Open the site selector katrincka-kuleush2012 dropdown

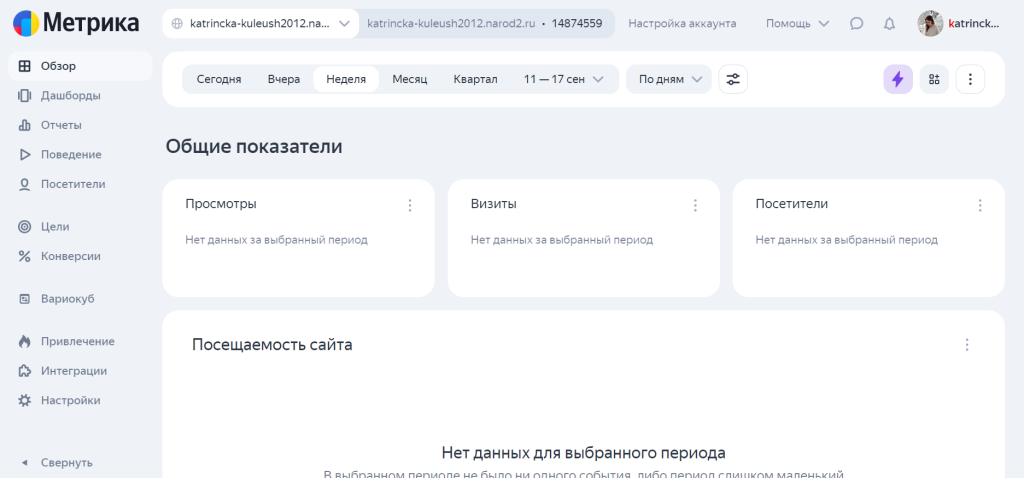tap(261, 24)
